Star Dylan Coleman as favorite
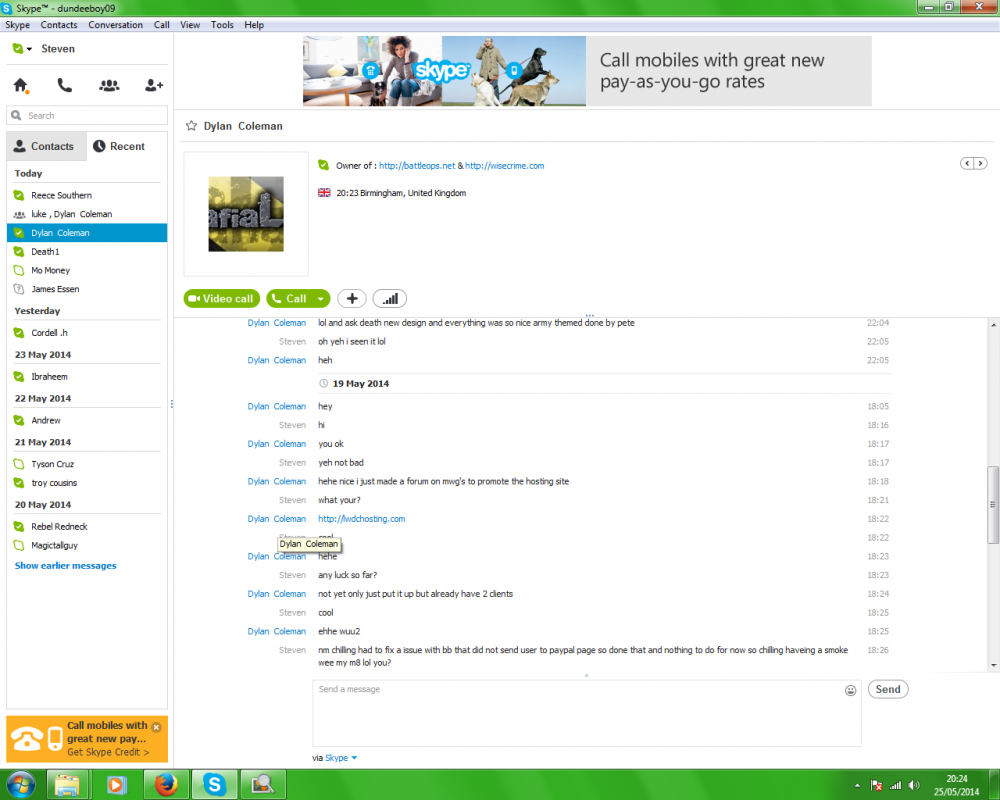 [x=191, y=126]
